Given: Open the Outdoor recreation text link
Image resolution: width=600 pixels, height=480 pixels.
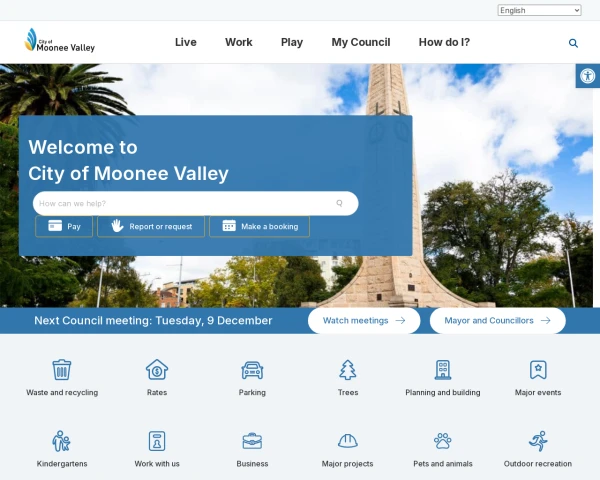Looking at the screenshot, I should pos(538,464).
